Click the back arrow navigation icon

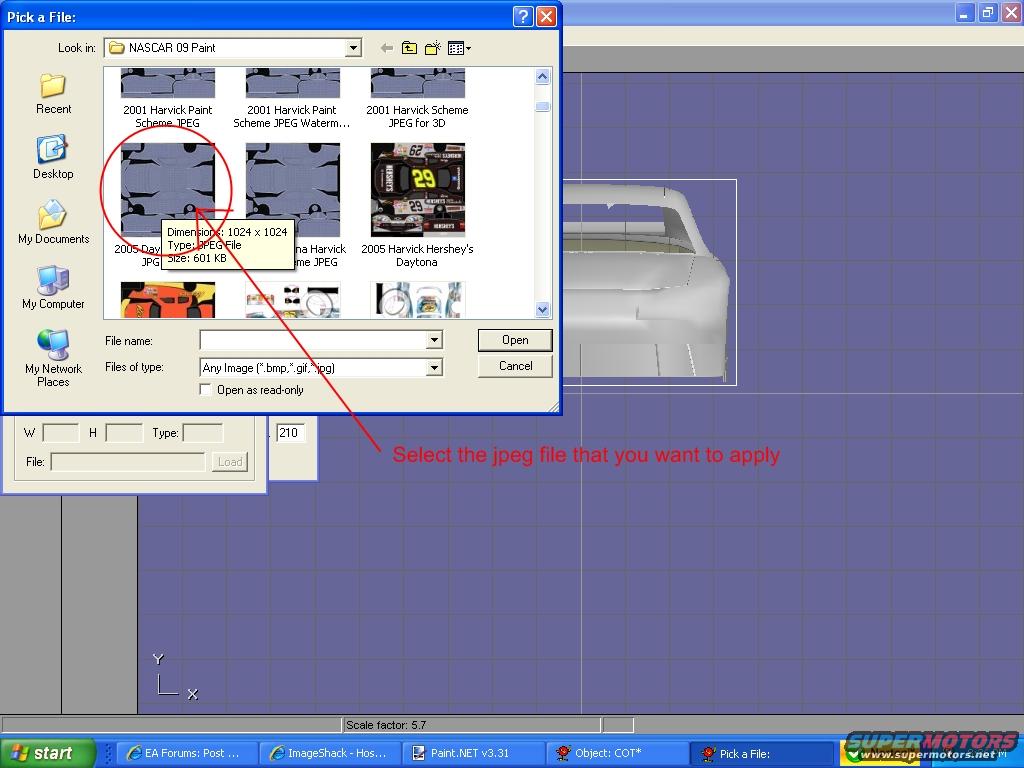[x=386, y=48]
